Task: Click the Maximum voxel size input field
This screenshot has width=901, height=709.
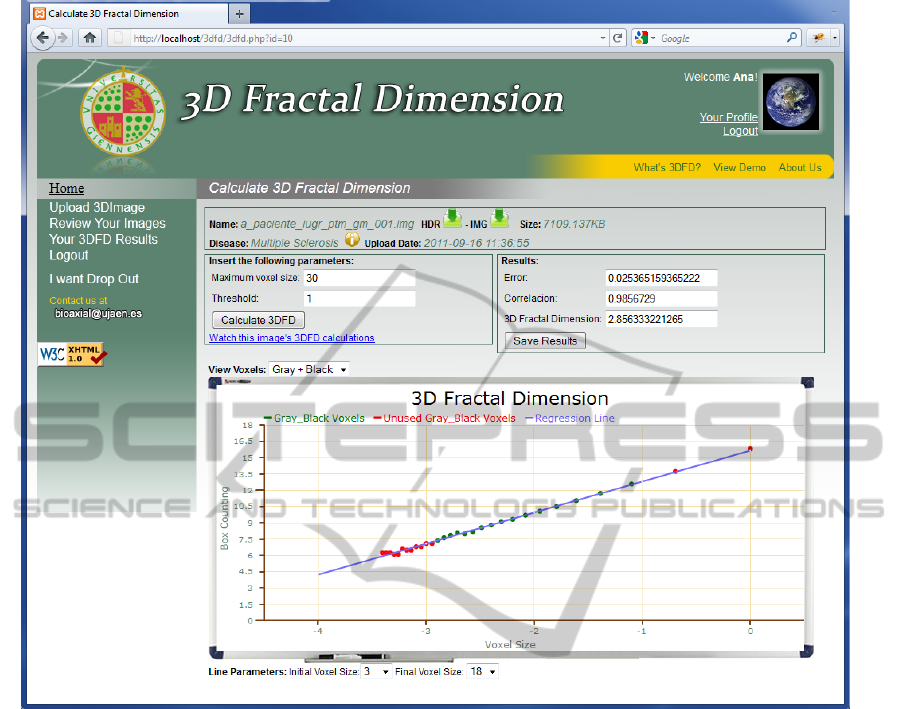Action: [x=359, y=278]
